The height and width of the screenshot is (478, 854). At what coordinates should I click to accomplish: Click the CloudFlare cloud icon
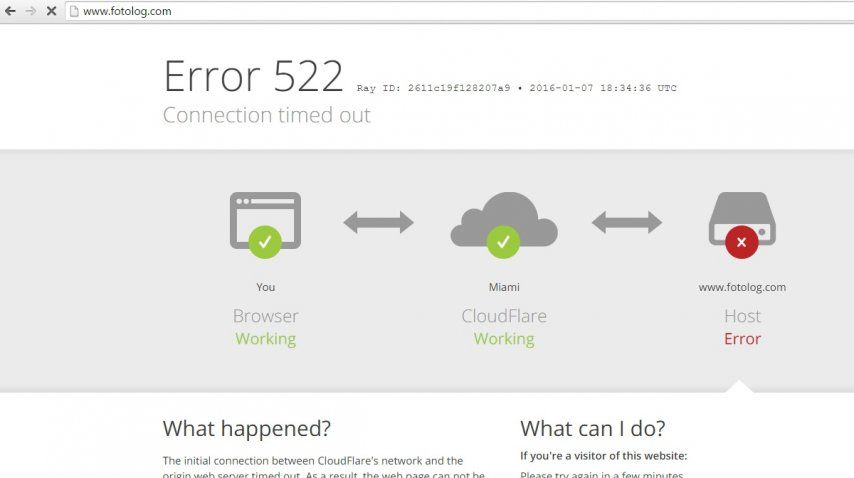pyautogui.click(x=504, y=224)
